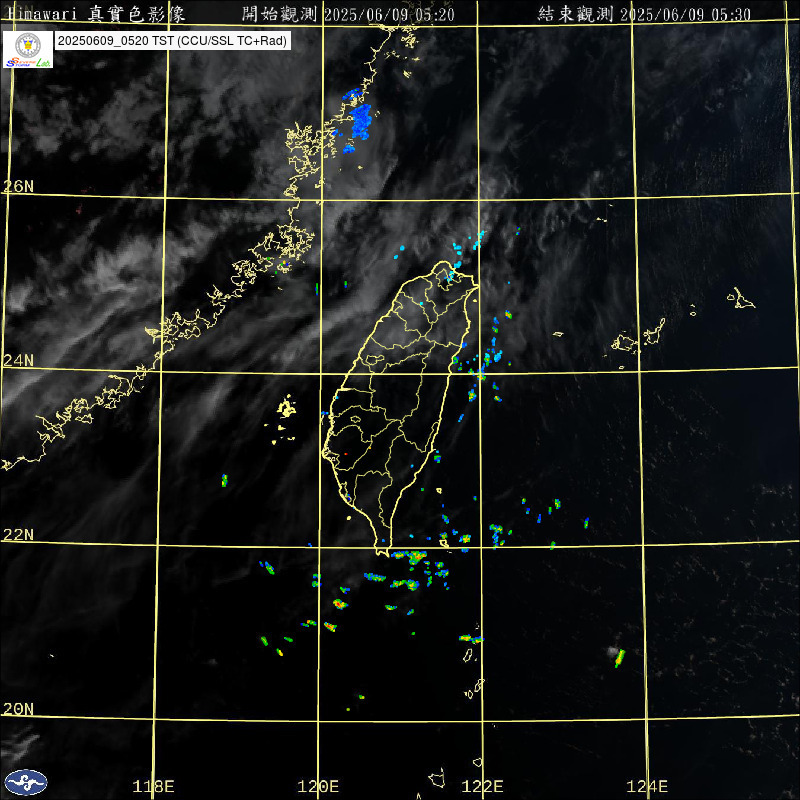Select the 20250609_0520 TST label
This screenshot has height=800, width=800.
[172, 41]
